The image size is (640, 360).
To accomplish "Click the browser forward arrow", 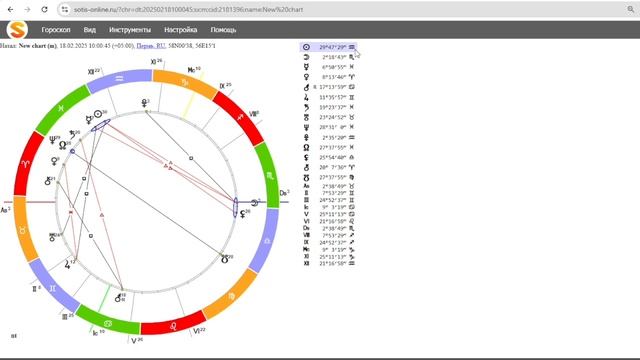I will click(x=27, y=9).
